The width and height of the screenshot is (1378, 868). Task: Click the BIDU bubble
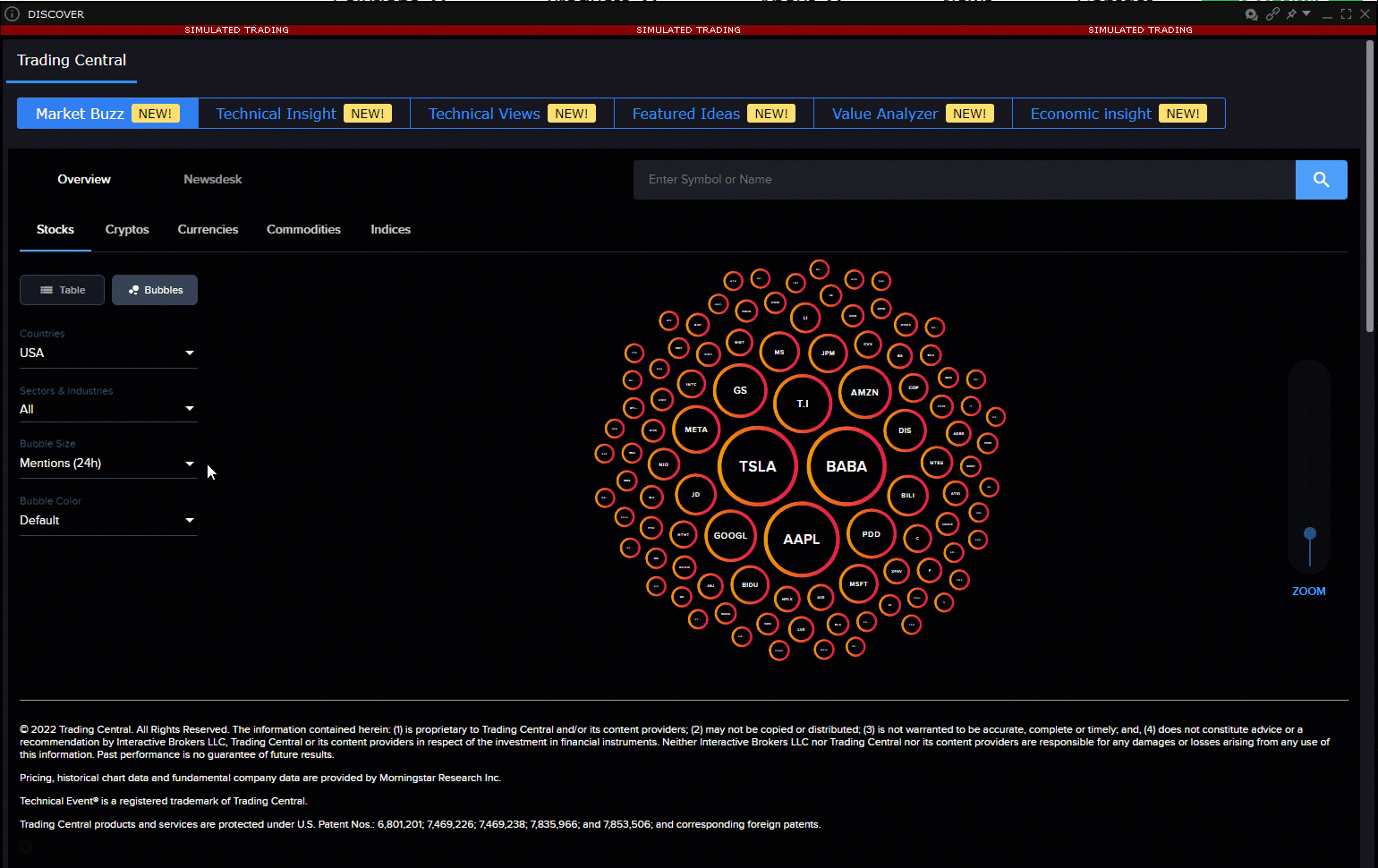point(750,585)
